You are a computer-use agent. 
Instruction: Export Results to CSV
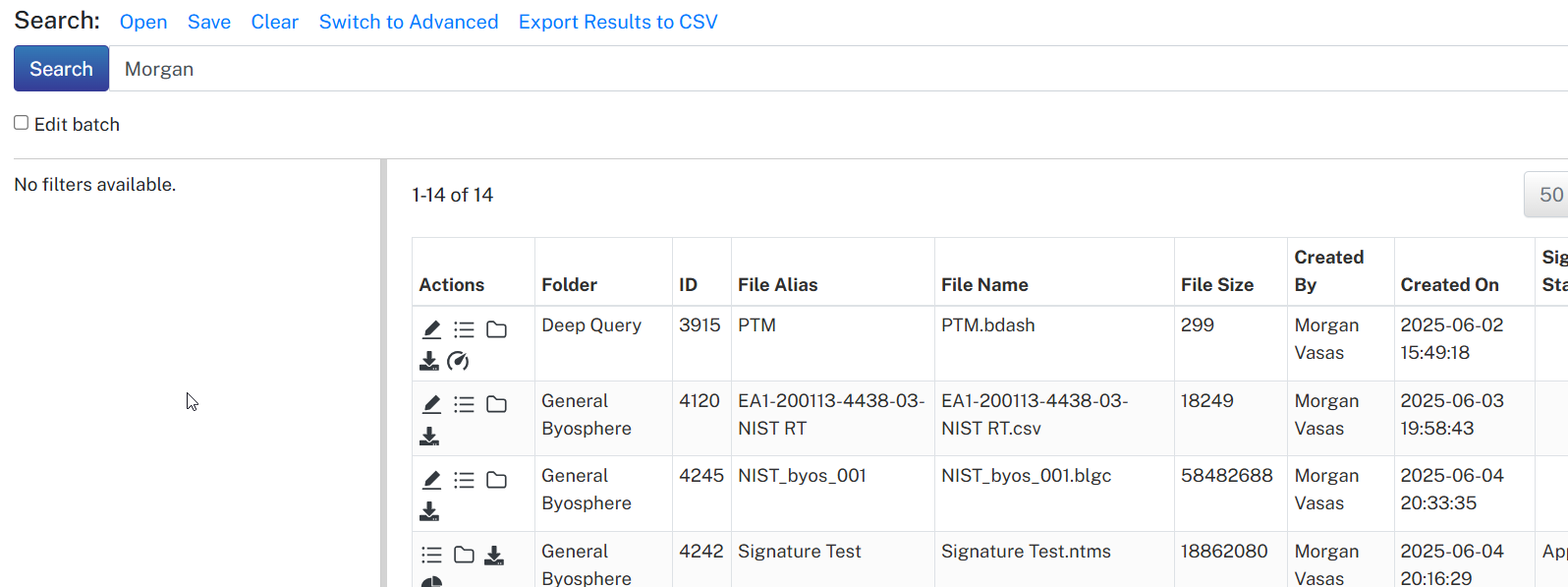tap(618, 22)
